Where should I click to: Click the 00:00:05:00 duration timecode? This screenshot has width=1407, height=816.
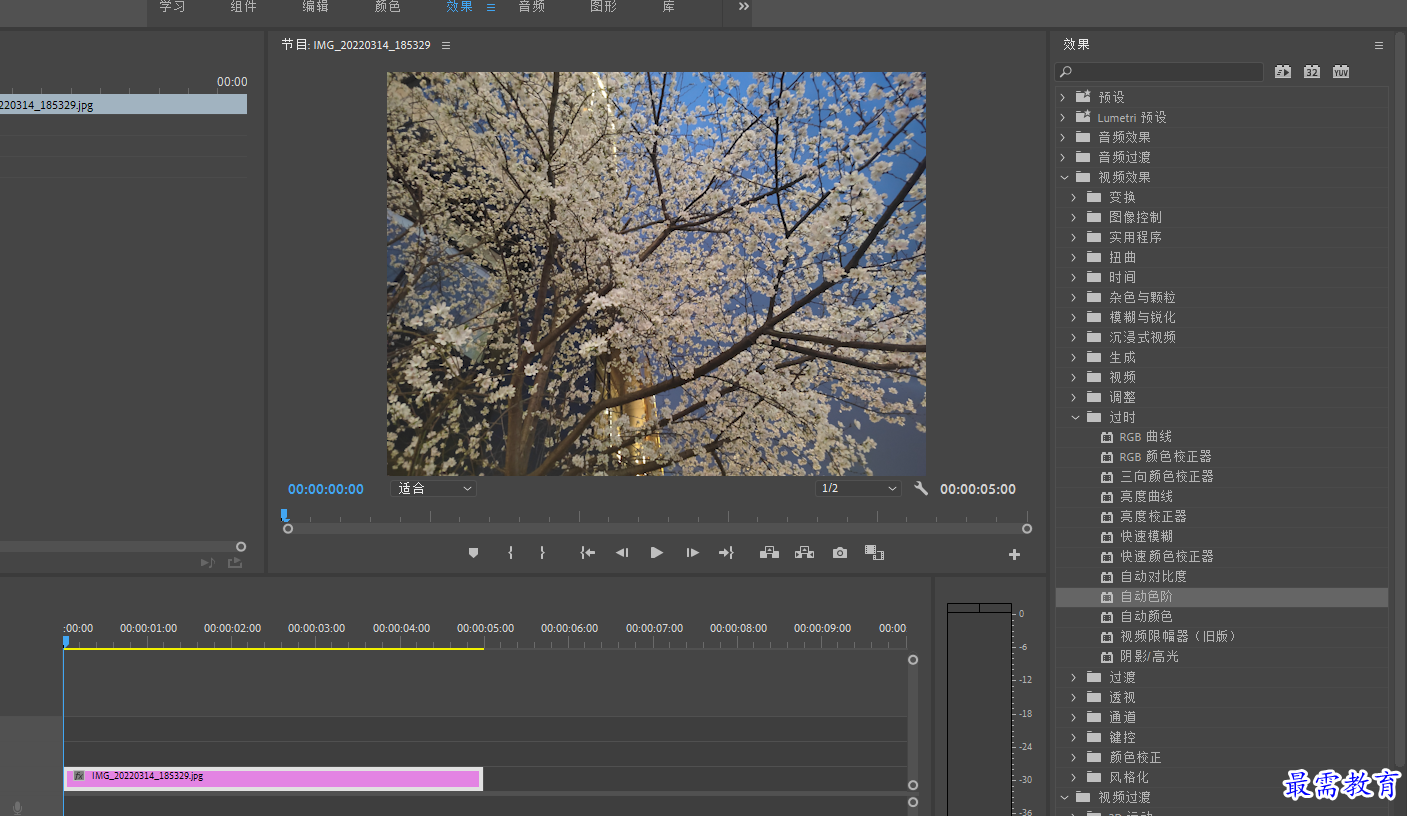tap(978, 489)
